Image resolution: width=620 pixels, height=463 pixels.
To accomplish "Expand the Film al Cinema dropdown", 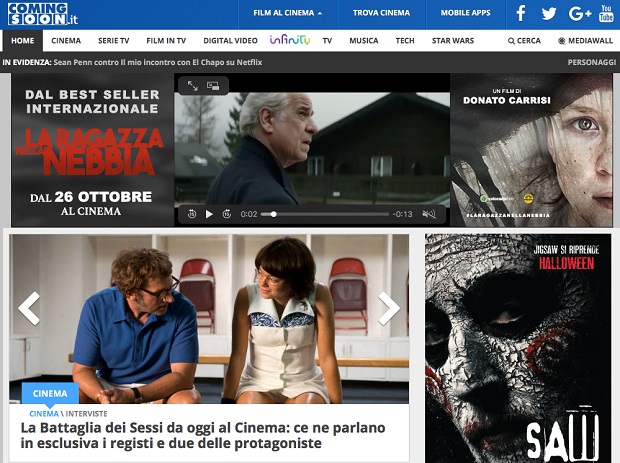I will (287, 14).
